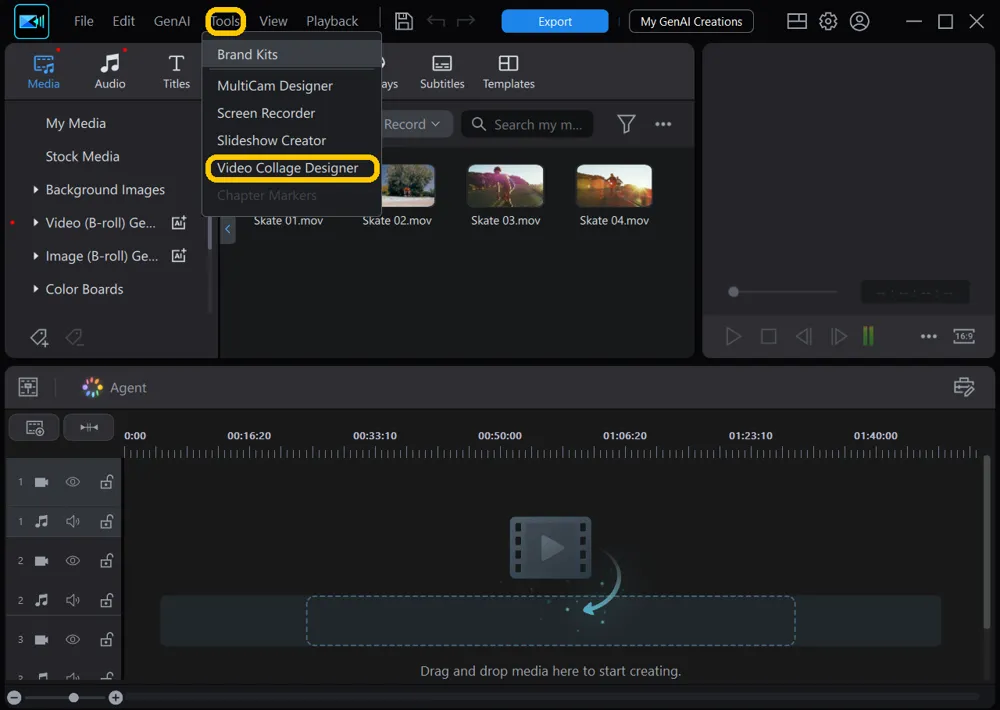
Task: Open Brand Kits from Tools menu
Action: (x=292, y=54)
